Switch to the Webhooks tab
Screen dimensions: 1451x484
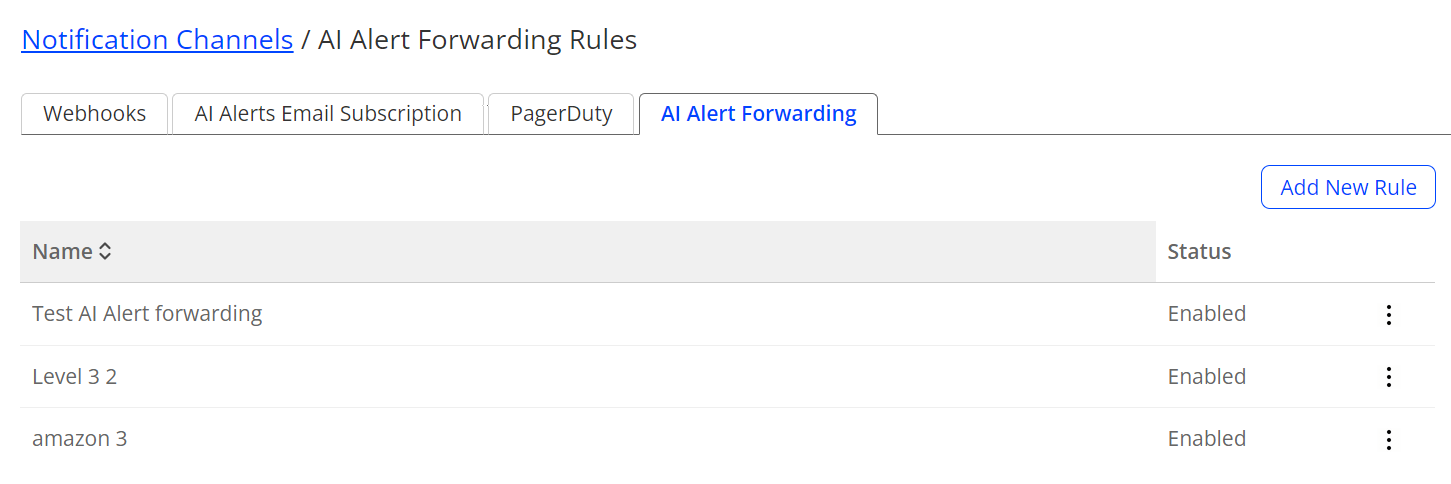tap(94, 114)
